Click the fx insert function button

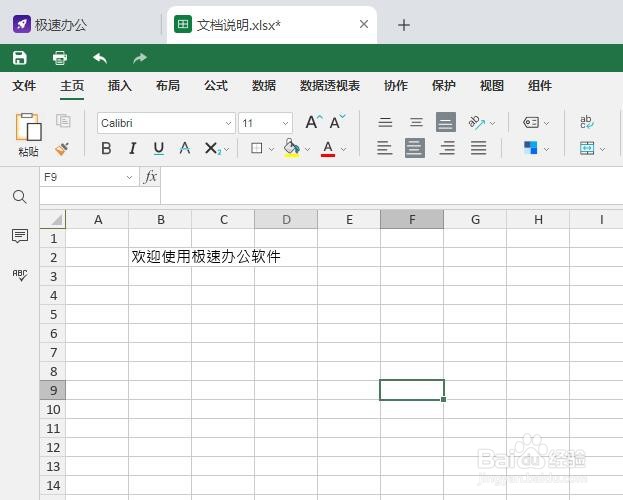pos(150,176)
